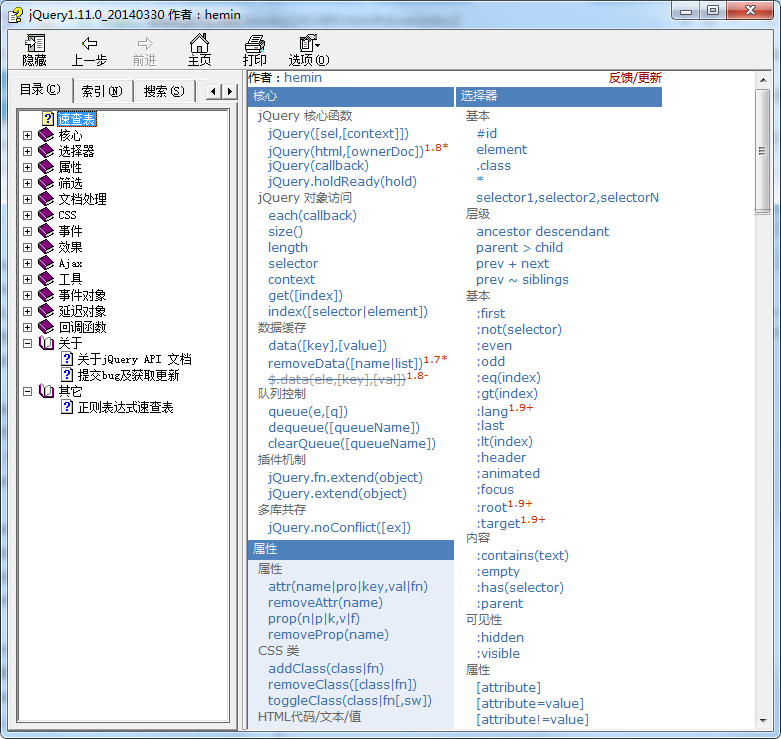Click the 主页 (Home) toolbar icon
The image size is (781, 739).
pyautogui.click(x=200, y=43)
